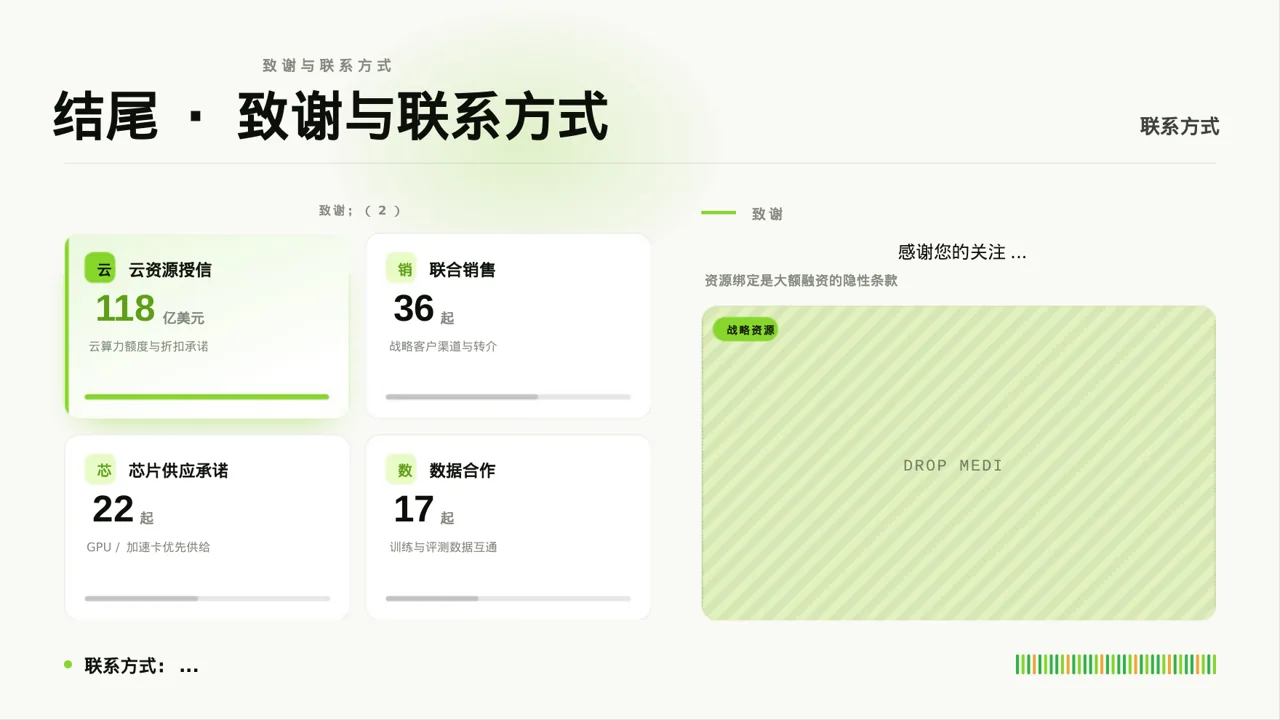Click the small 致谢与联系方式 subtitle above the title
The width and height of the screenshot is (1280, 720).
click(327, 66)
